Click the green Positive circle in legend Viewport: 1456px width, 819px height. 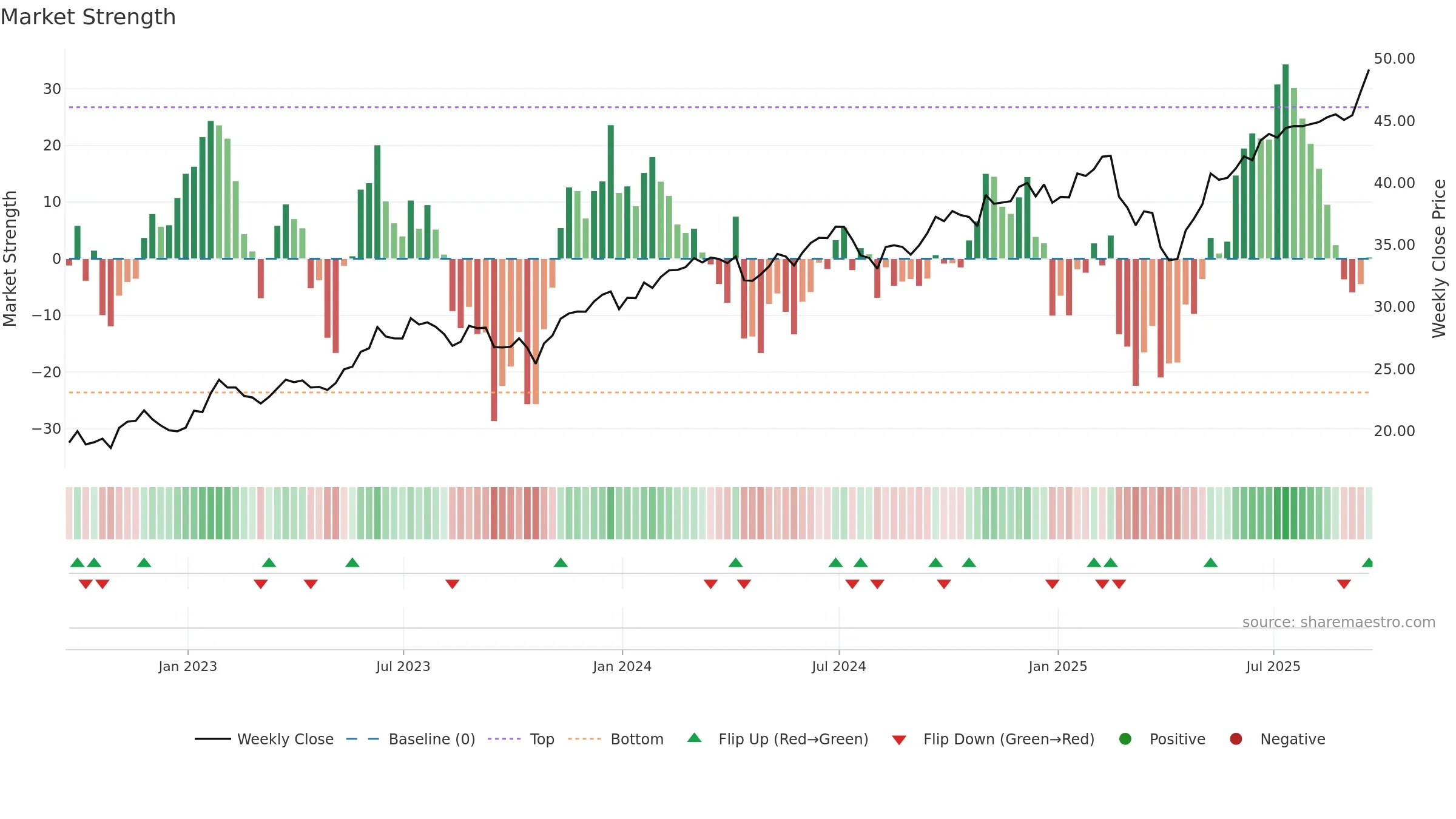1125,739
